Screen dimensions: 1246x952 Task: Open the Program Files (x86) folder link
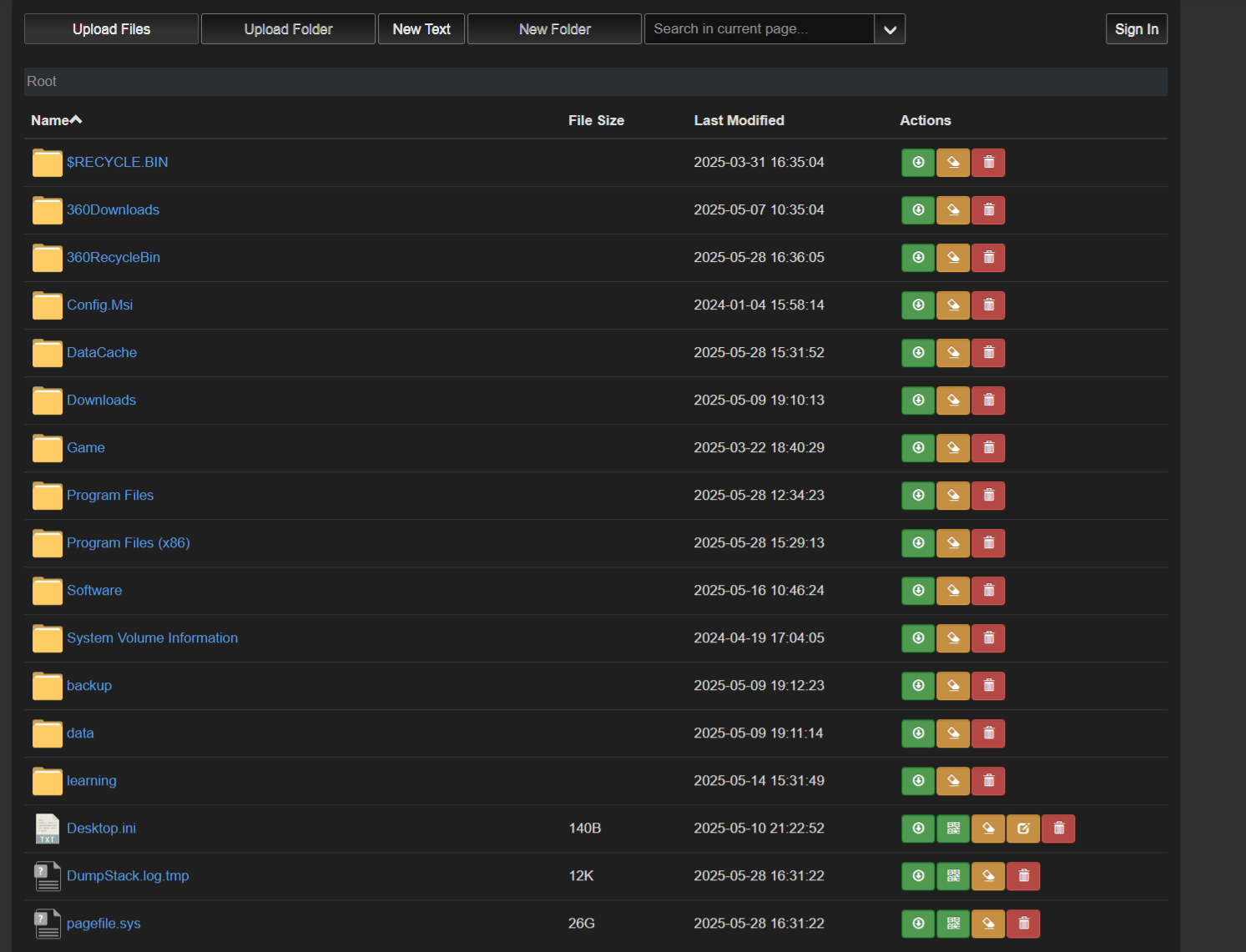click(x=129, y=543)
